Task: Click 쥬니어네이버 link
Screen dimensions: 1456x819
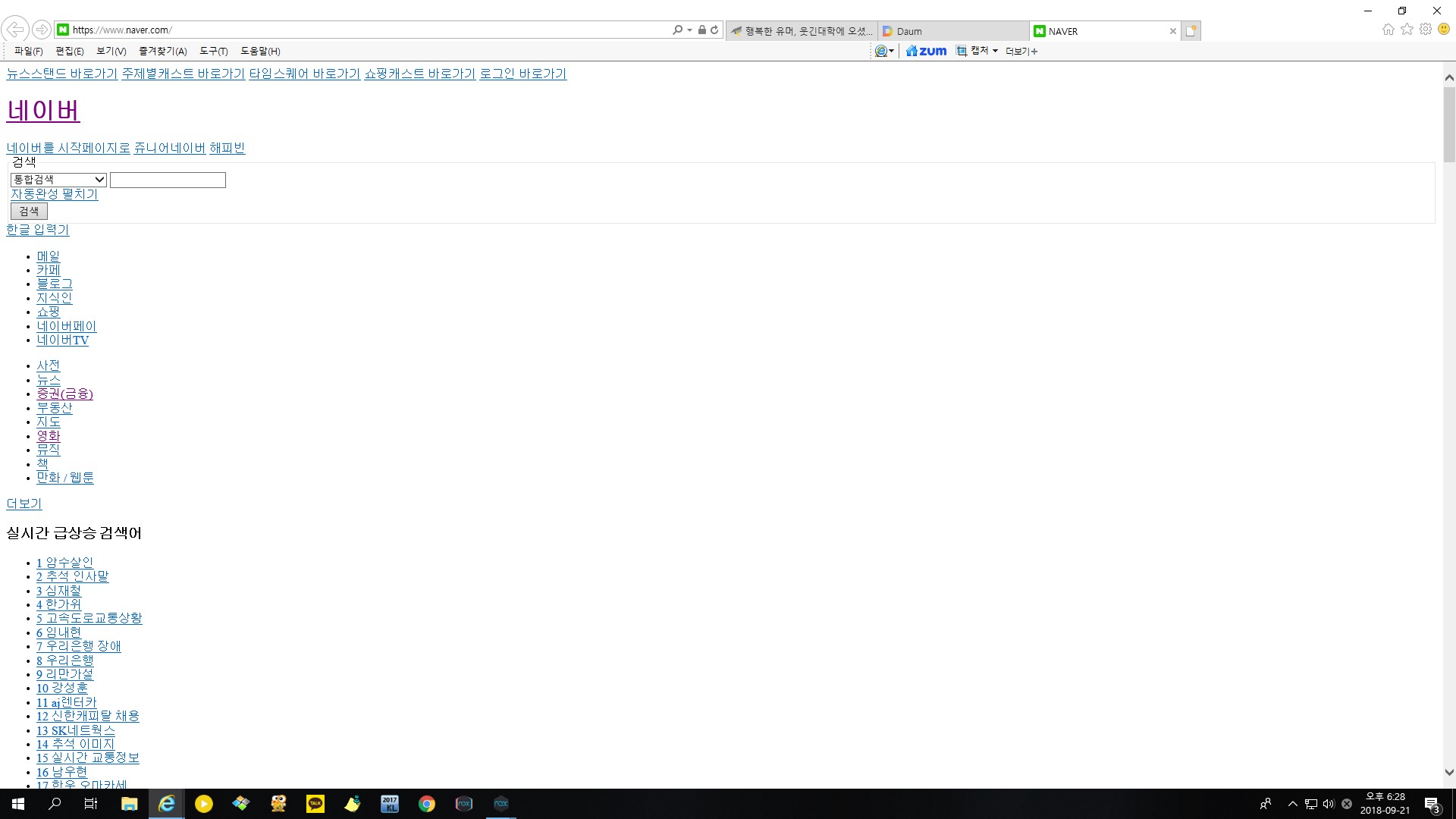Action: (x=170, y=148)
